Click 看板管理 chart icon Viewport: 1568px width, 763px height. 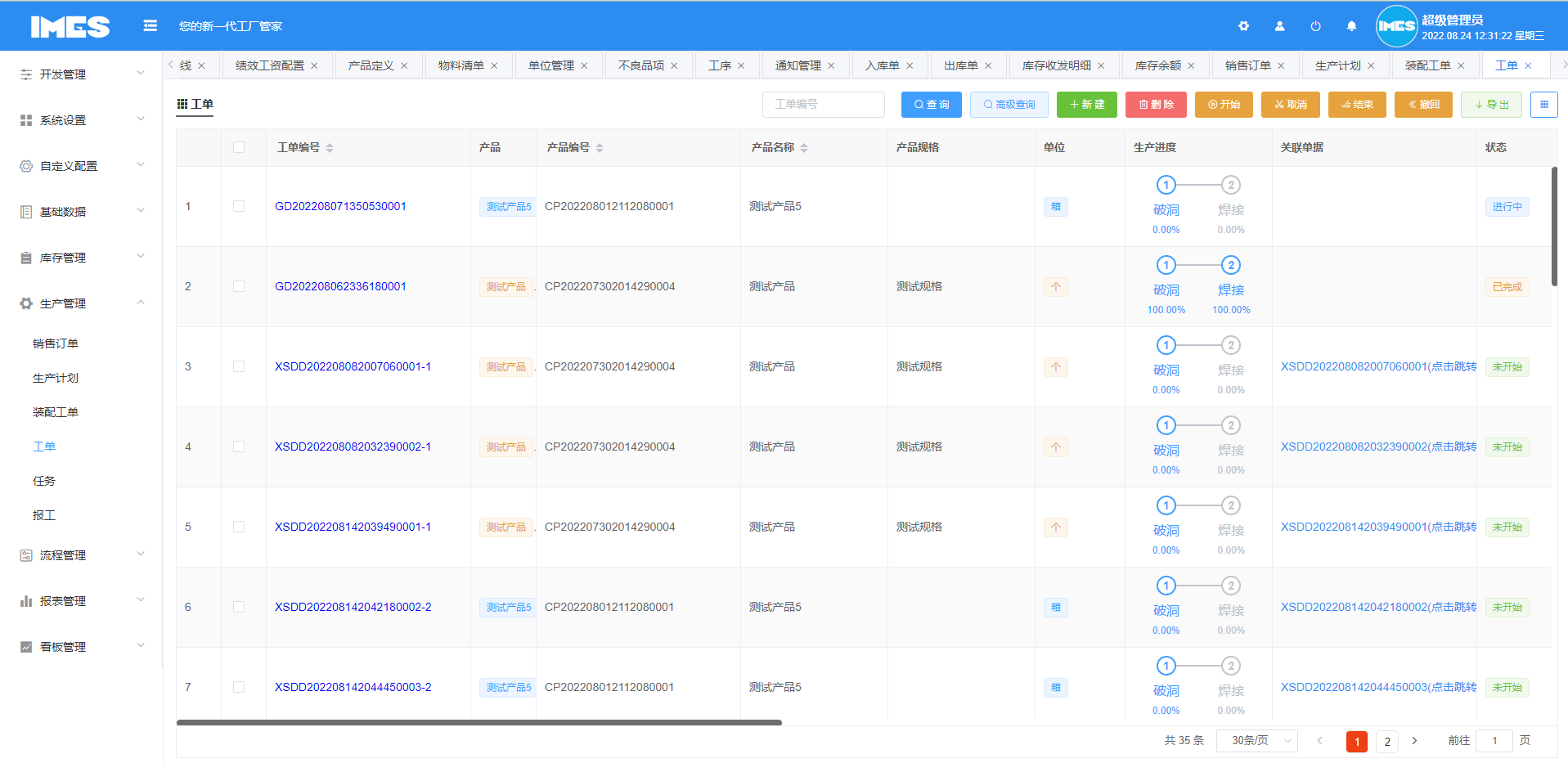click(26, 647)
